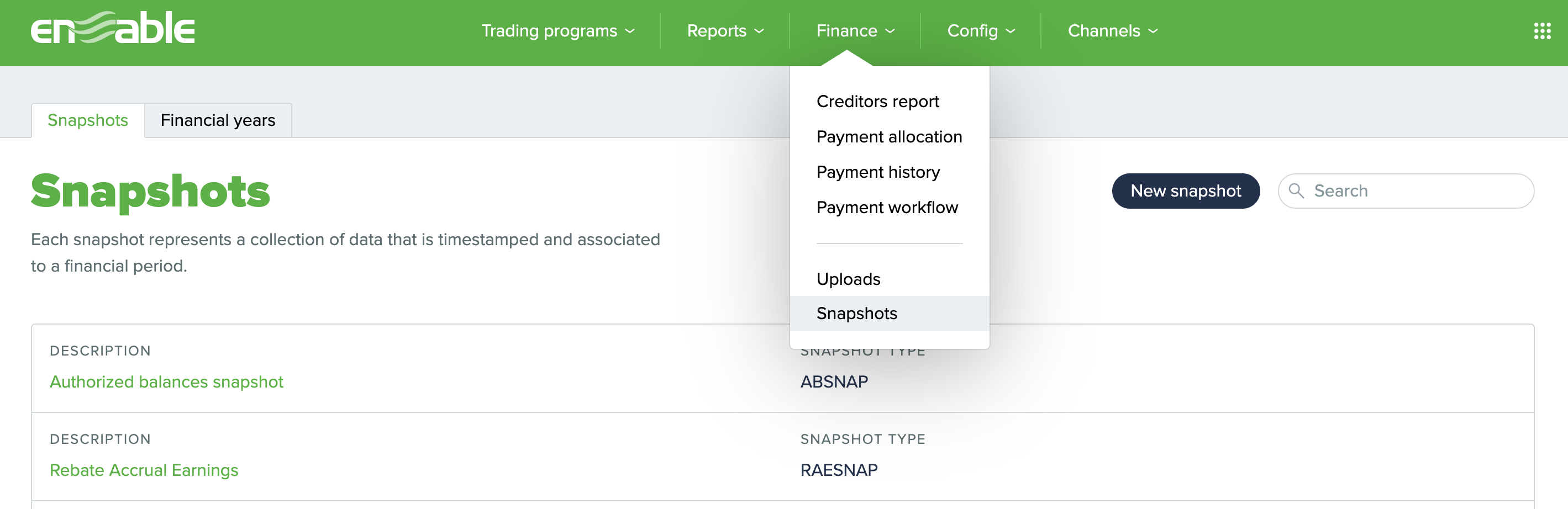The image size is (1568, 509).
Task: Expand the Channels dropdown
Action: [1112, 30]
